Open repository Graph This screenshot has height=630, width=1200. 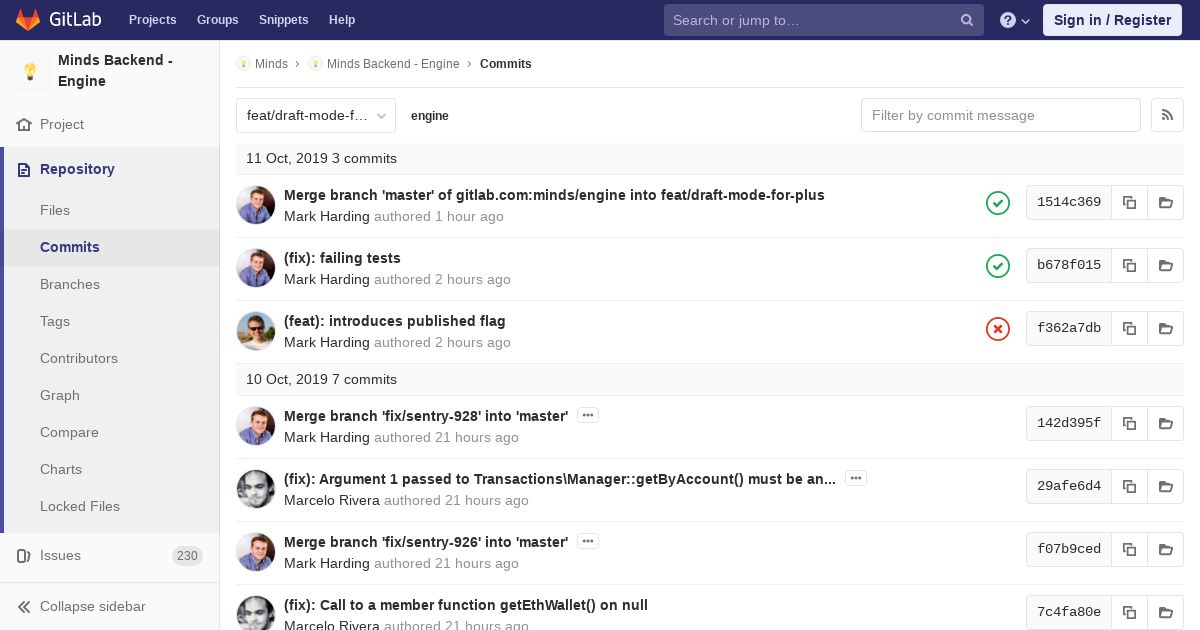tap(60, 395)
